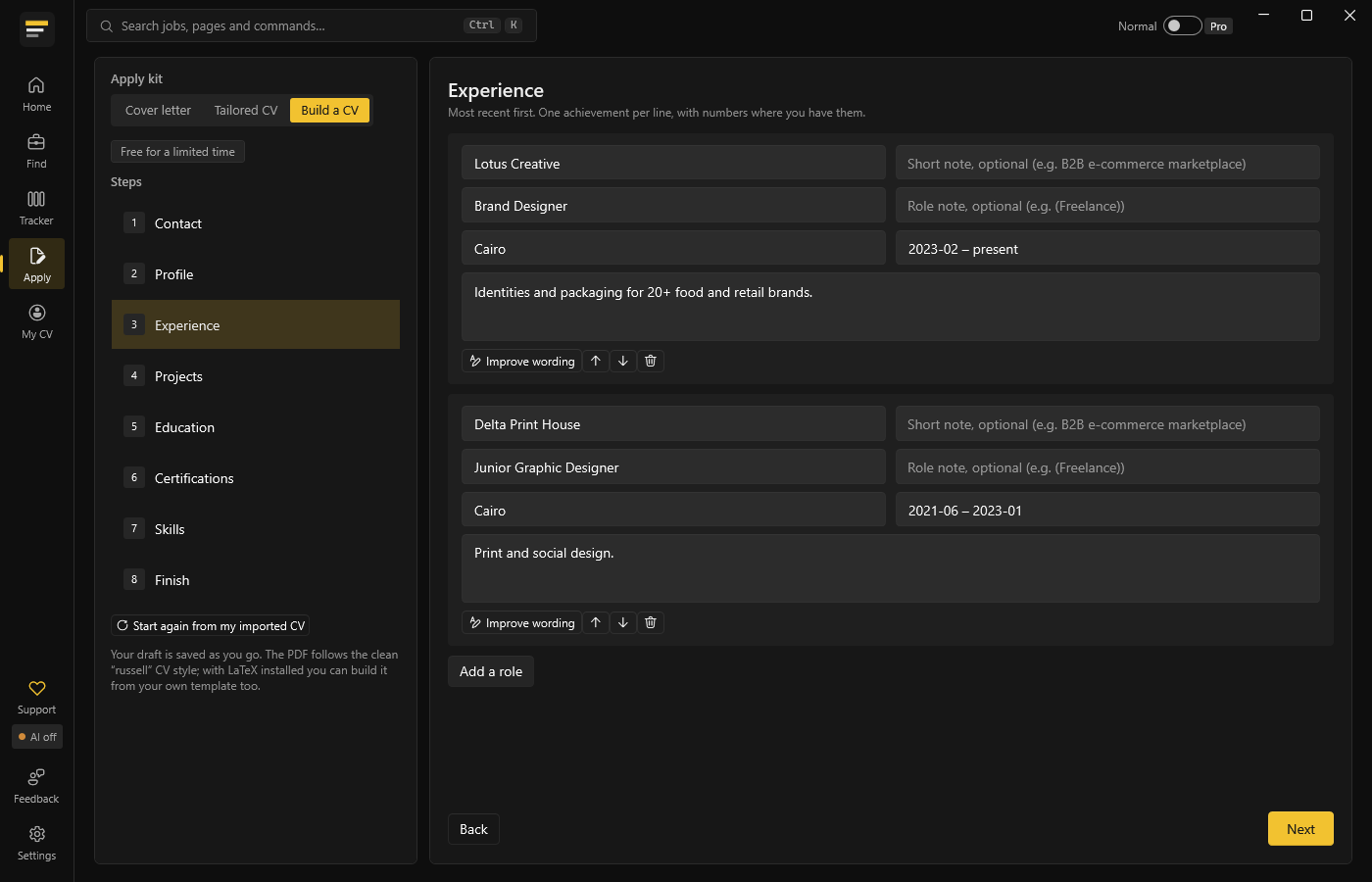Edit the Lotus Creative company field

pyautogui.click(x=673, y=163)
